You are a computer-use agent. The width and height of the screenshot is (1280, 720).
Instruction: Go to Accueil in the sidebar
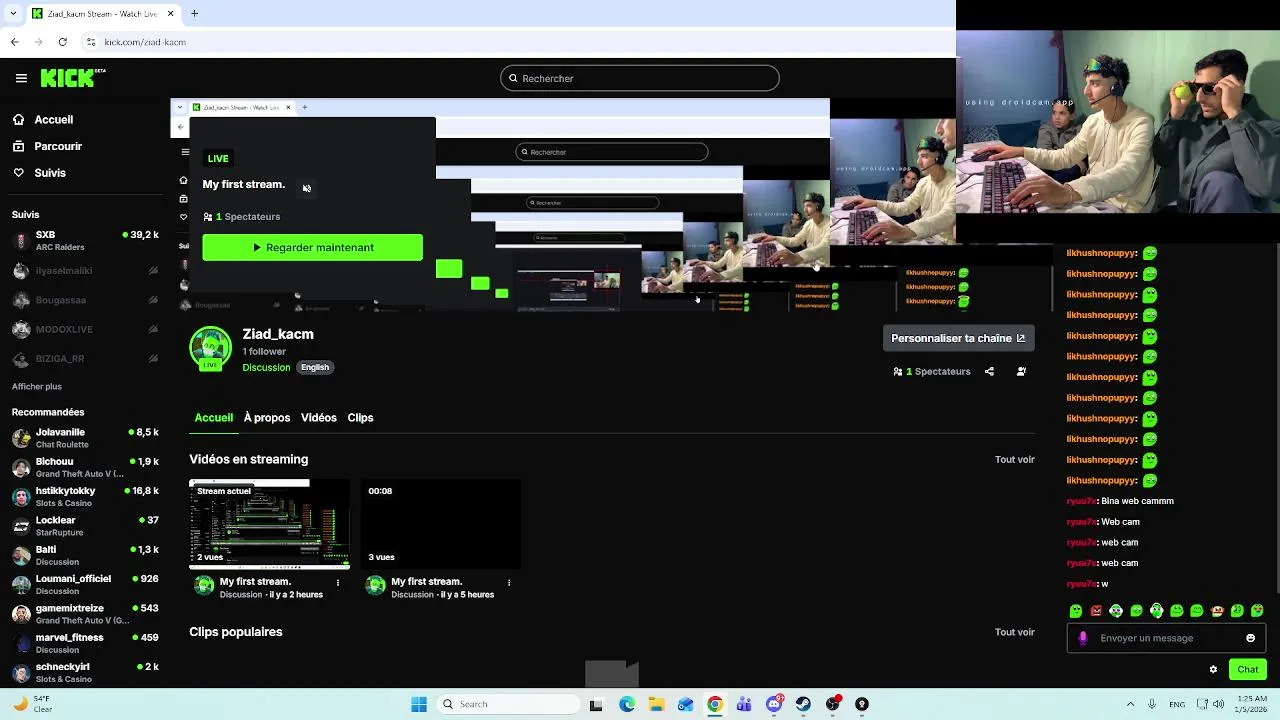pos(43,120)
